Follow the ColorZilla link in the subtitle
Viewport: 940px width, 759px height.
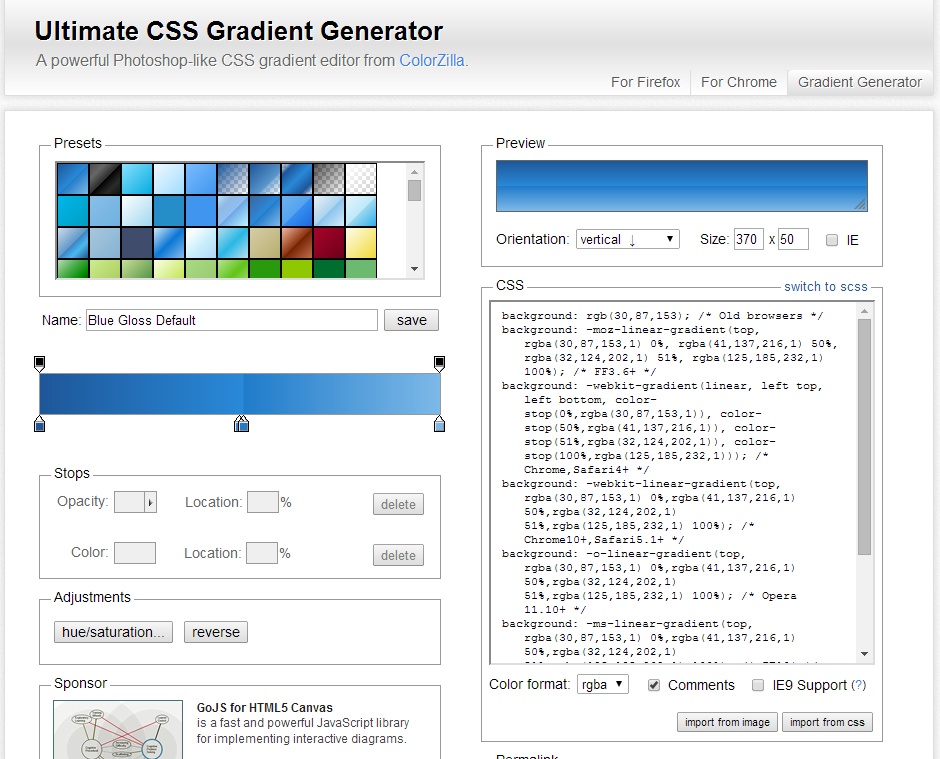tap(432, 61)
